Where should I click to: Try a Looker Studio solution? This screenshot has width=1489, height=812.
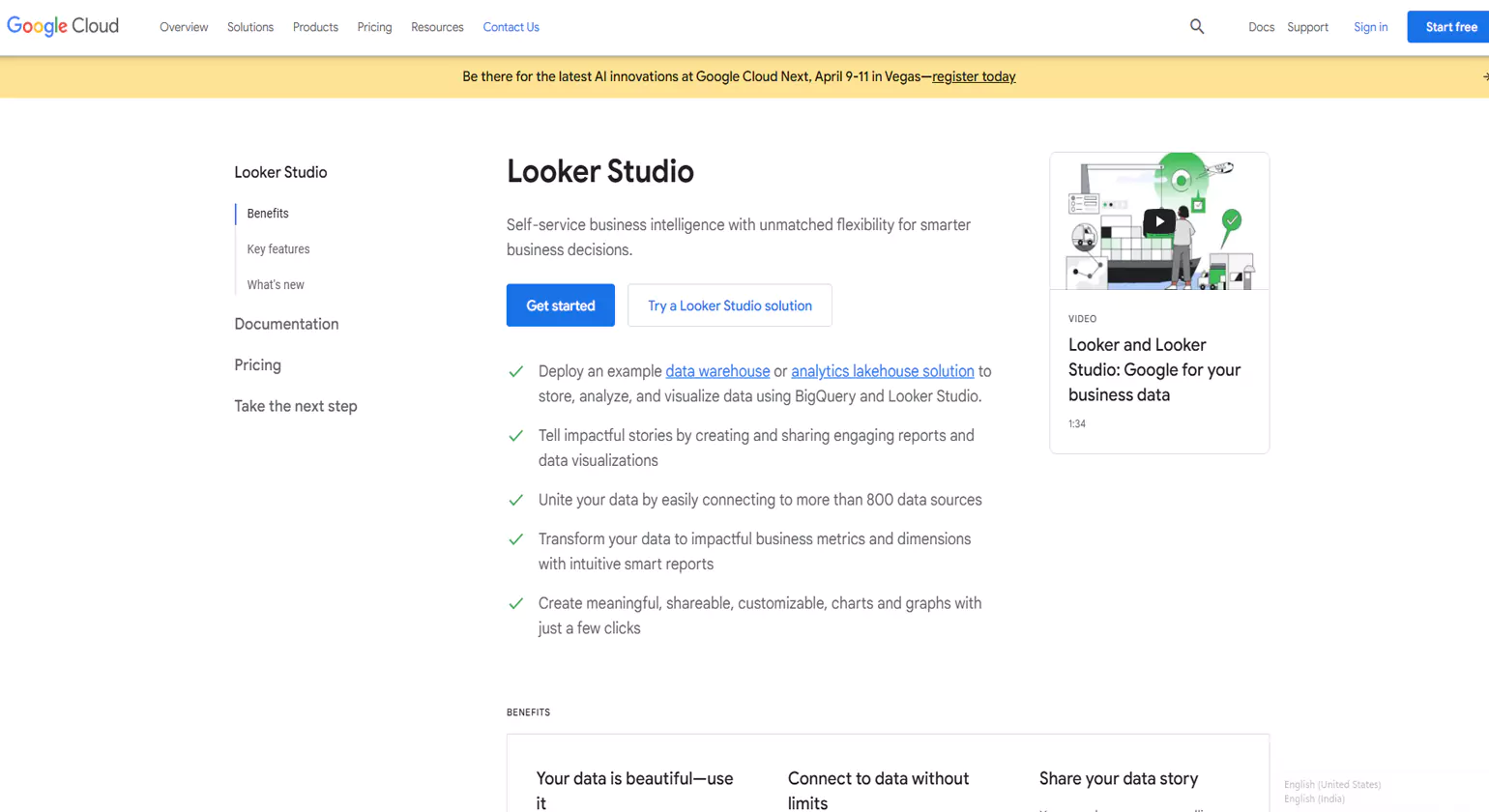click(x=729, y=304)
